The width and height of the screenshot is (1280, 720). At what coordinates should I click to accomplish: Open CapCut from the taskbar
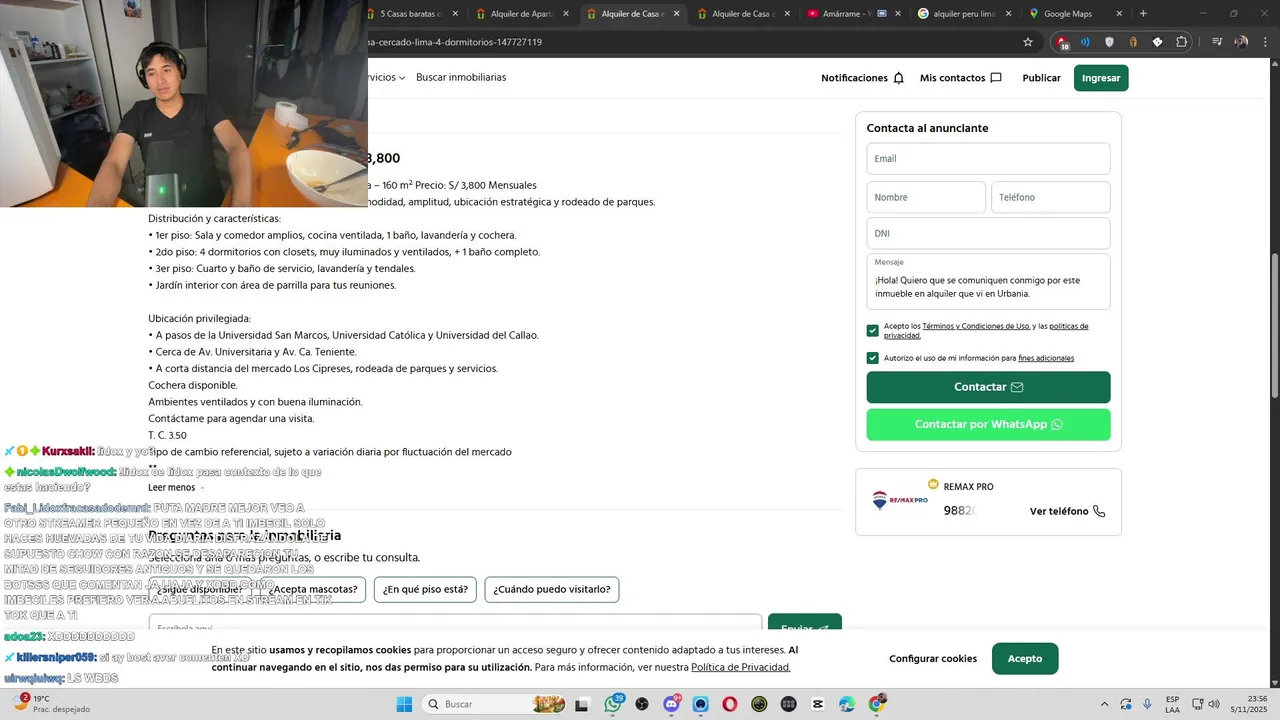click(818, 704)
